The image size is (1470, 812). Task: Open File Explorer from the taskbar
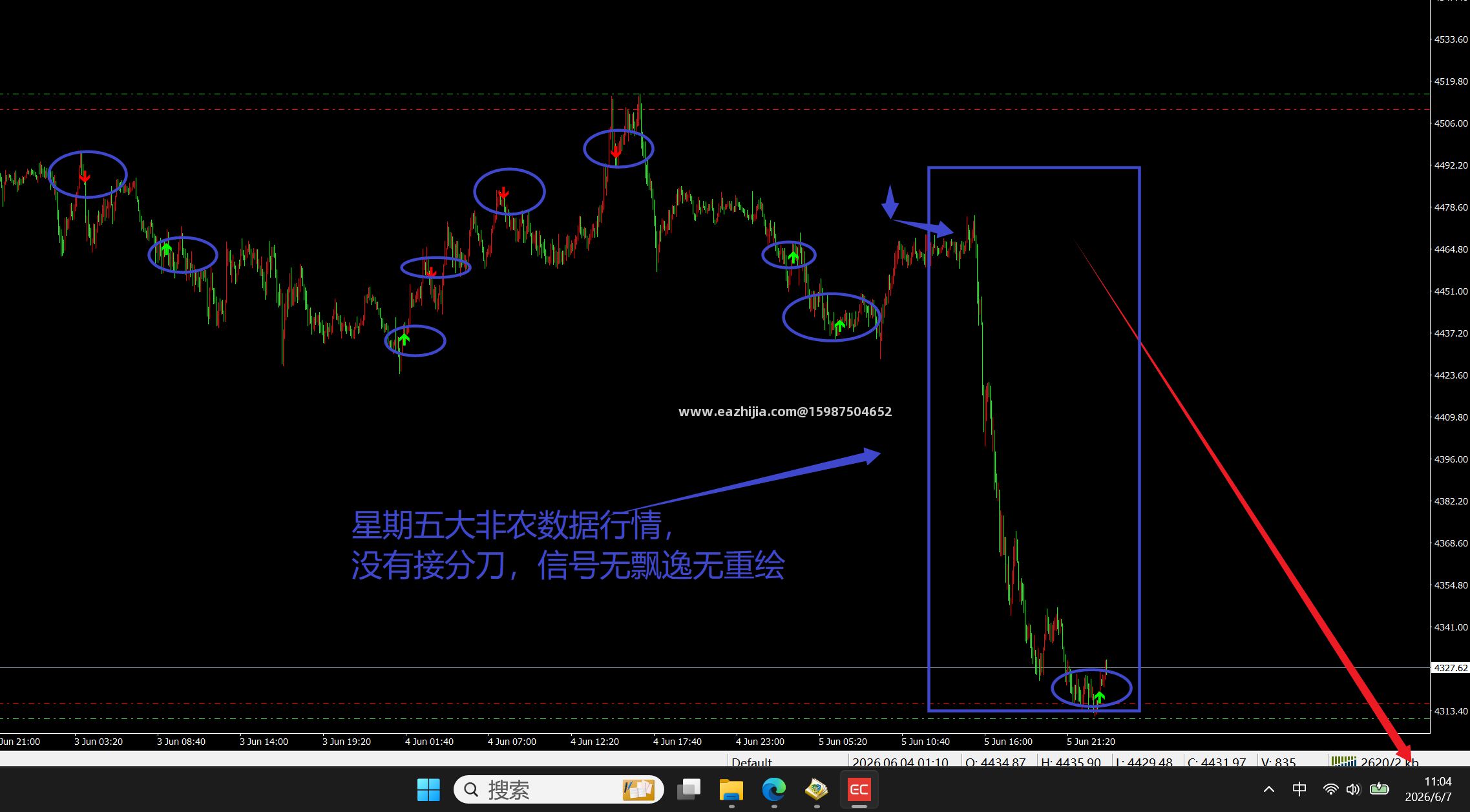pos(731,789)
